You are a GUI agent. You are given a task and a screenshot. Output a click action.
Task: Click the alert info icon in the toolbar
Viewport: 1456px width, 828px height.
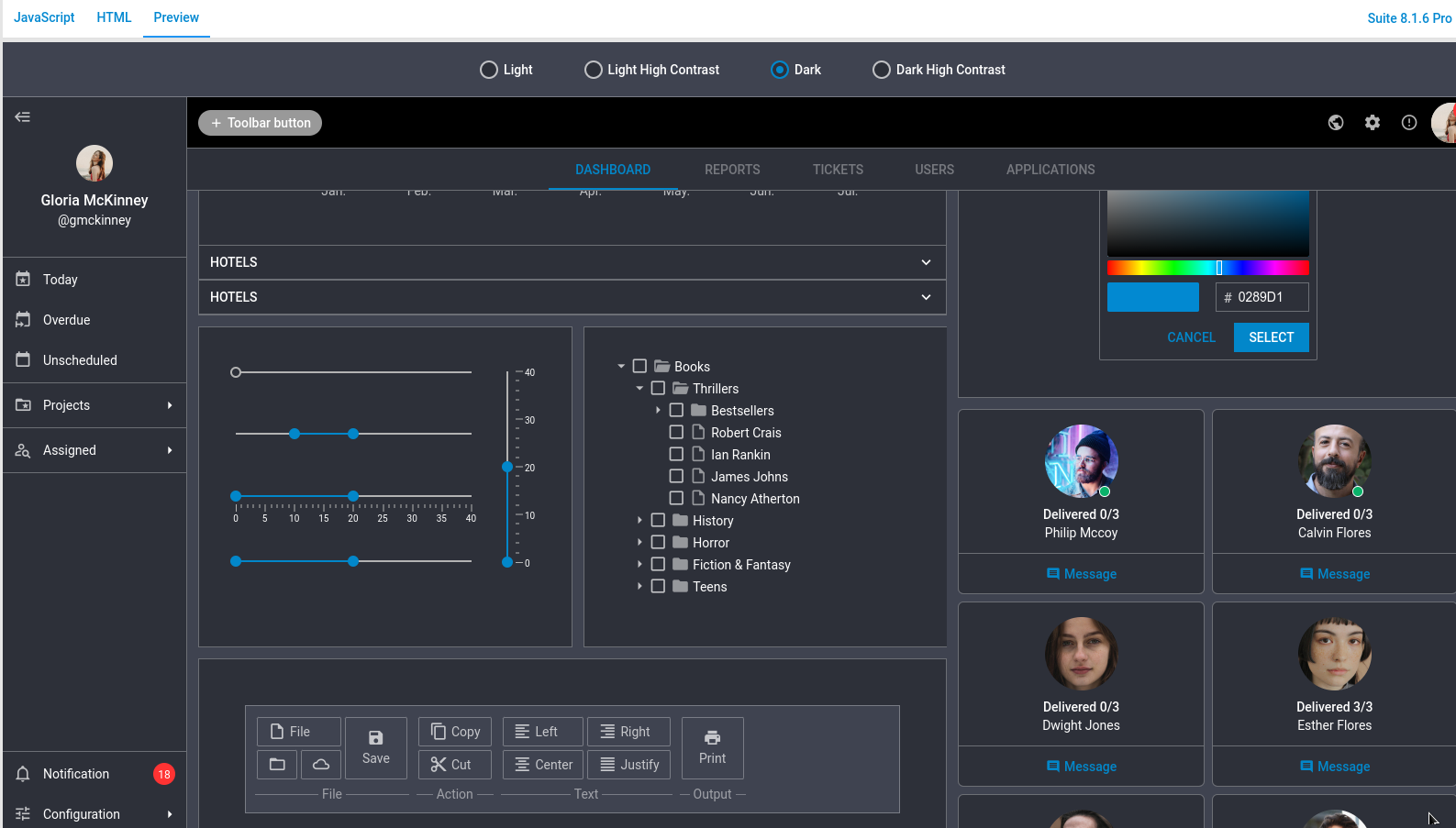coord(1409,123)
